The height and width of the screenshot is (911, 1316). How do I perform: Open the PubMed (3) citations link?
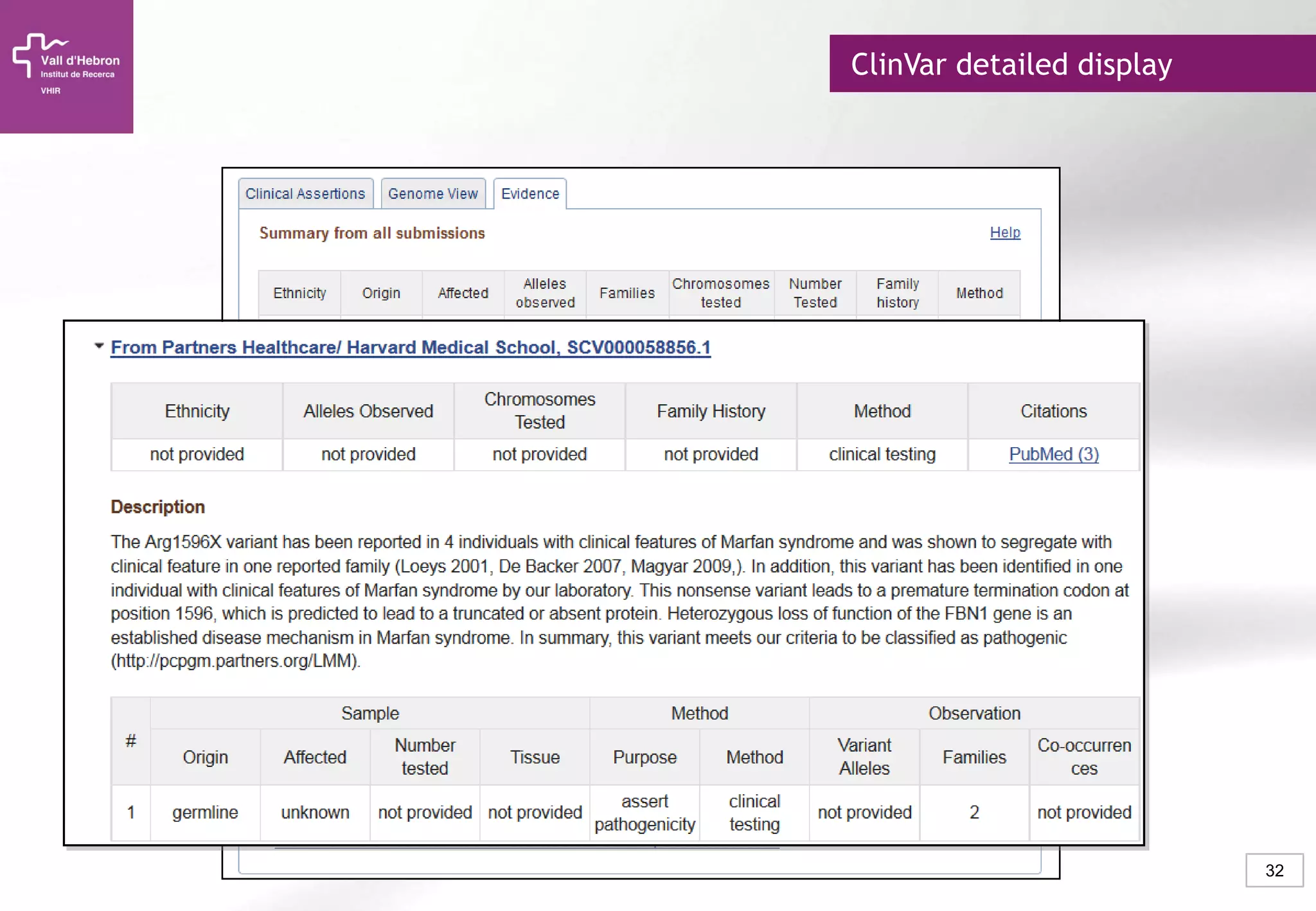coord(1053,454)
